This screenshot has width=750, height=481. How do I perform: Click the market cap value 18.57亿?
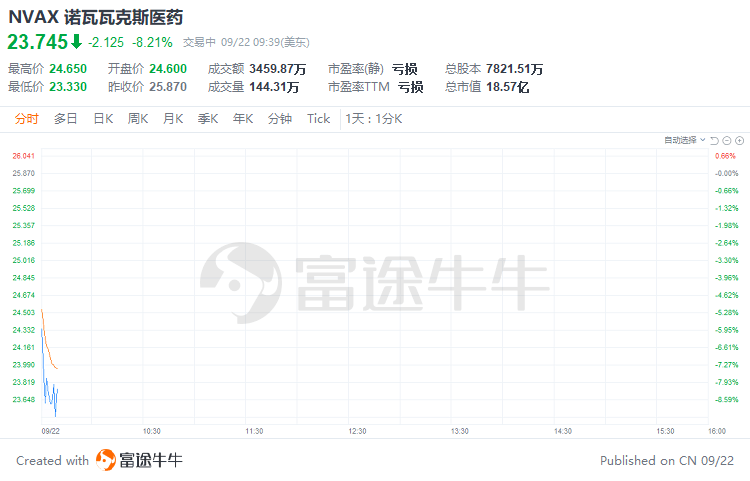click(x=507, y=87)
